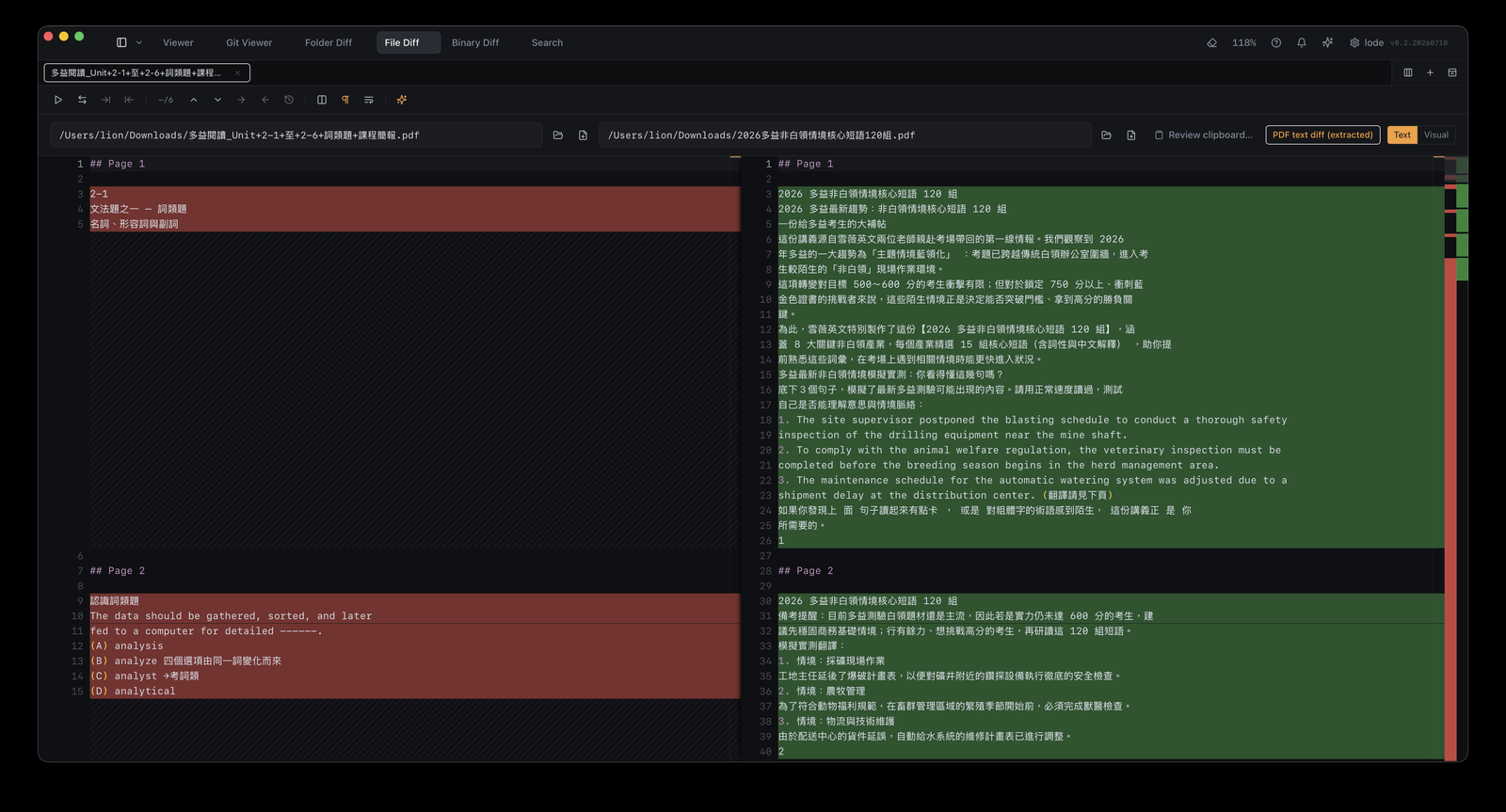Jump to last difference arrow icon
Viewport: 1506px width, 812px height.
tap(105, 100)
